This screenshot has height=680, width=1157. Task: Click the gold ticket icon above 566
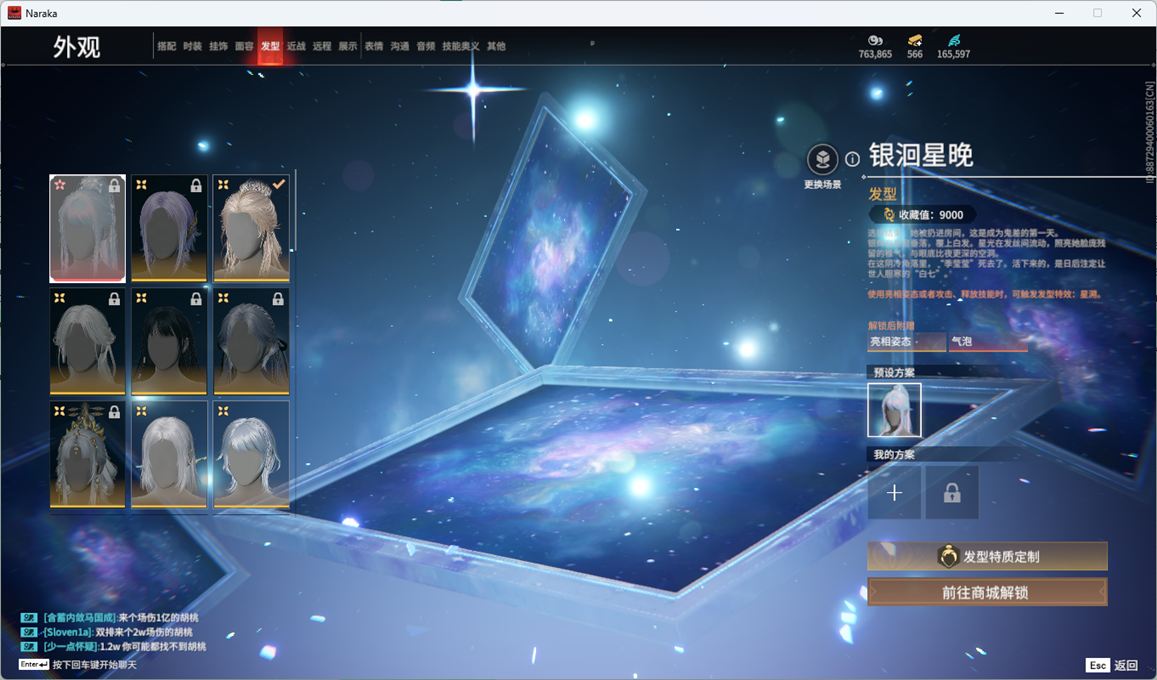pos(915,40)
